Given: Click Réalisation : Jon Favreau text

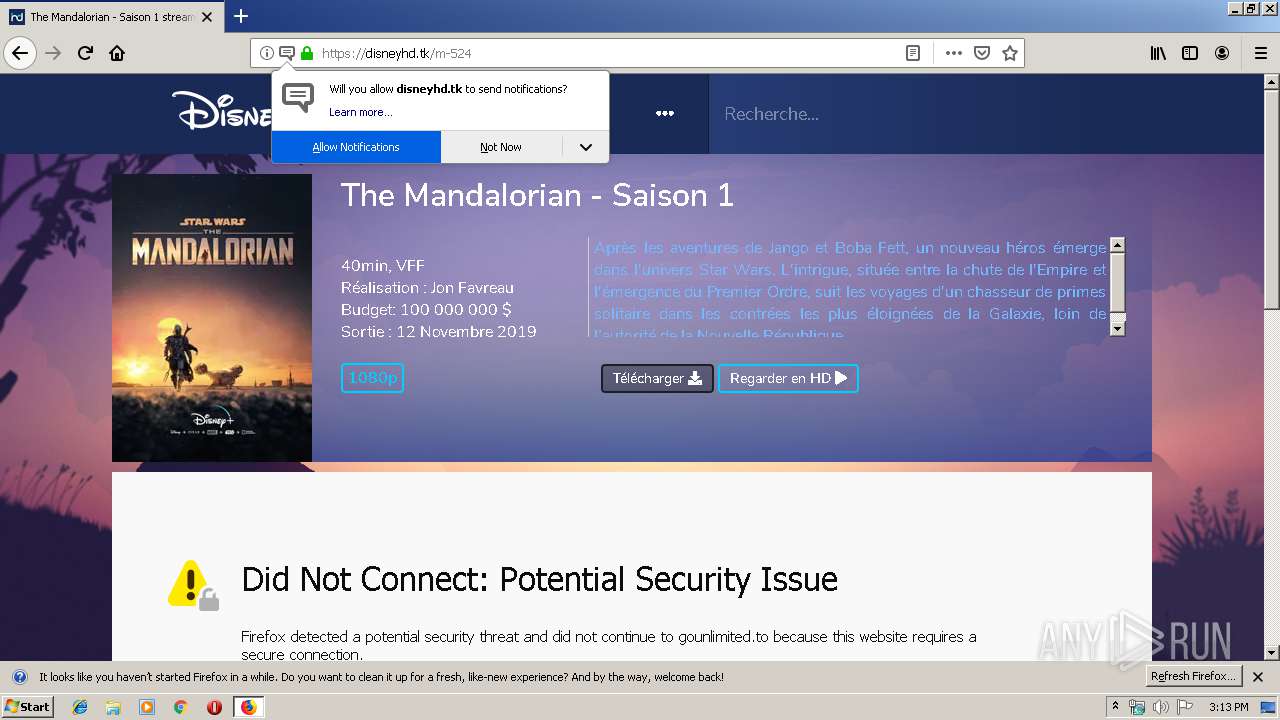Looking at the screenshot, I should (x=427, y=288).
